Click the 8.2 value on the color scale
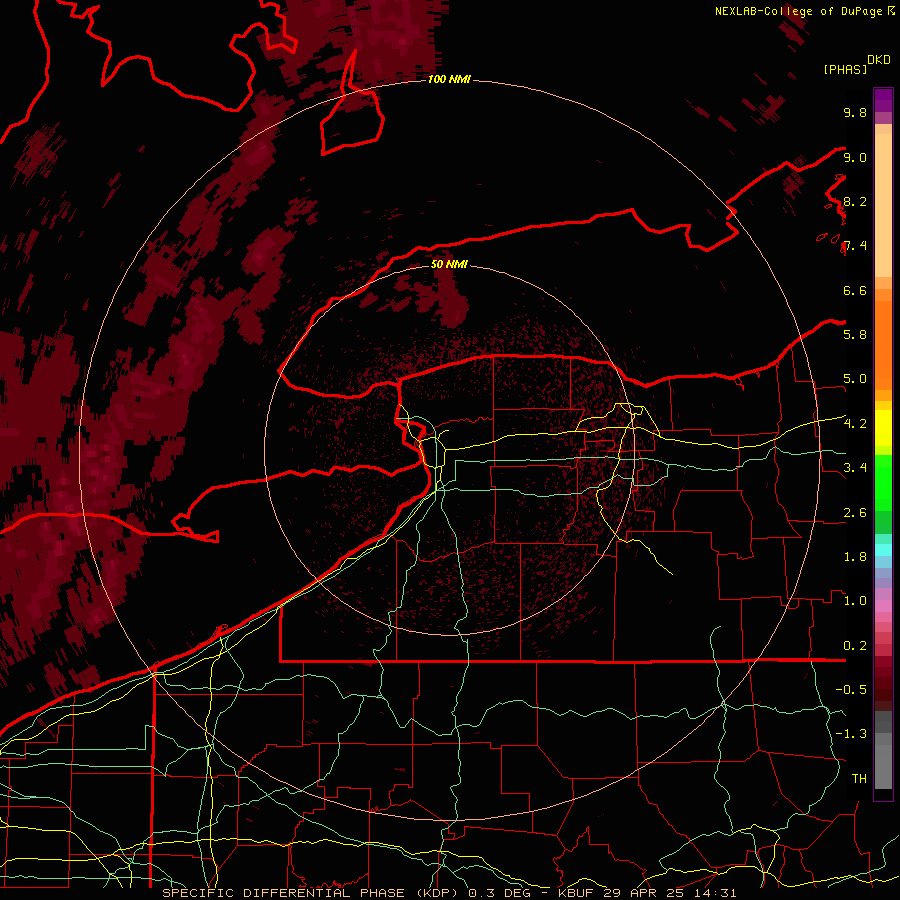The height and width of the screenshot is (900, 900). coord(855,201)
